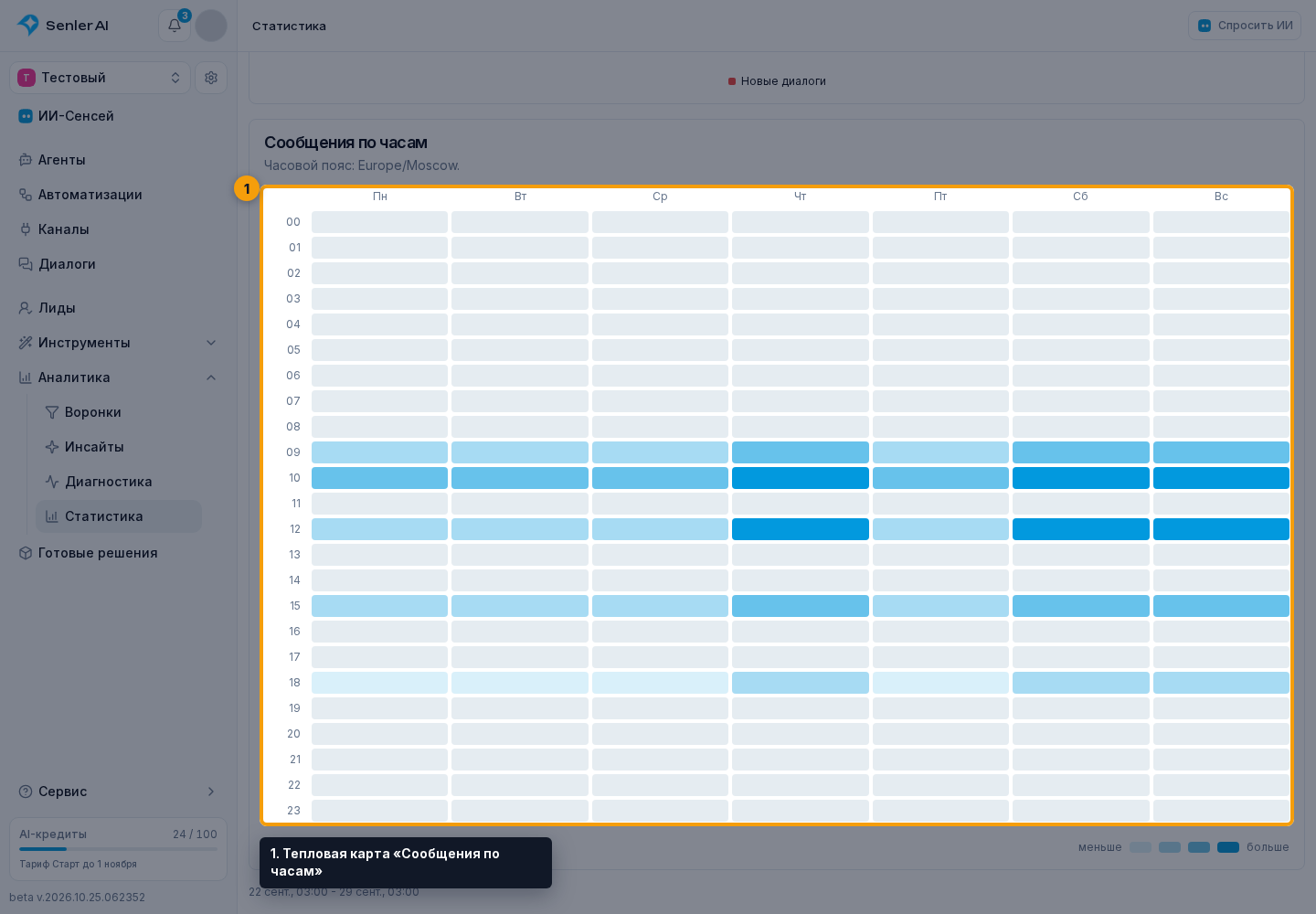Open Диалоги from sidebar
Viewport: 1316px width, 914px height.
click(119, 264)
